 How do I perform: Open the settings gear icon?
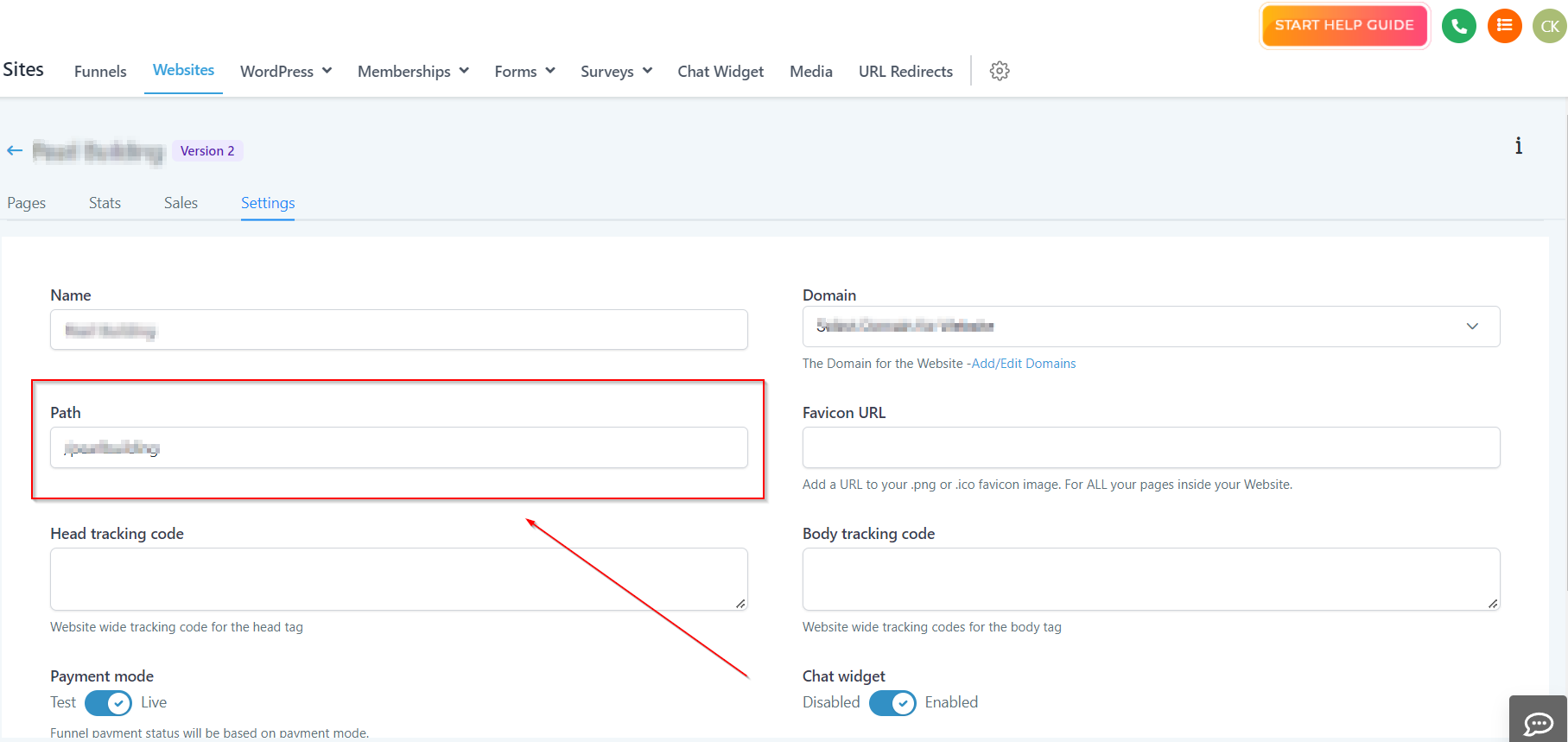pos(1000,71)
